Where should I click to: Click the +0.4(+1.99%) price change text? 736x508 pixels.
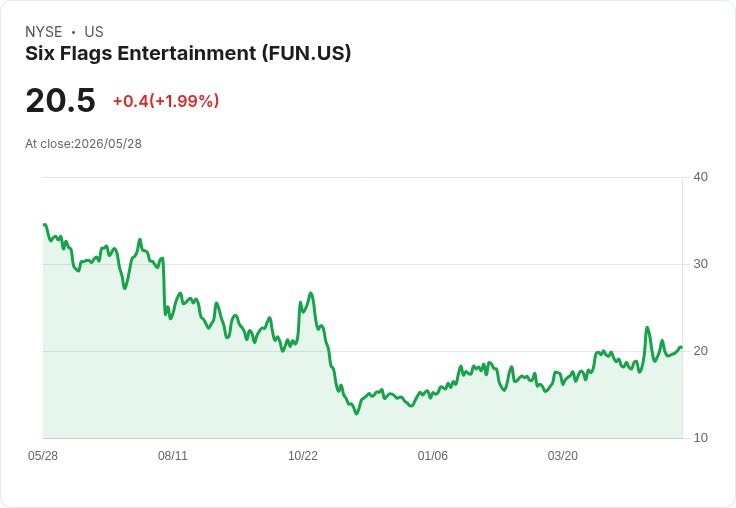coord(166,101)
